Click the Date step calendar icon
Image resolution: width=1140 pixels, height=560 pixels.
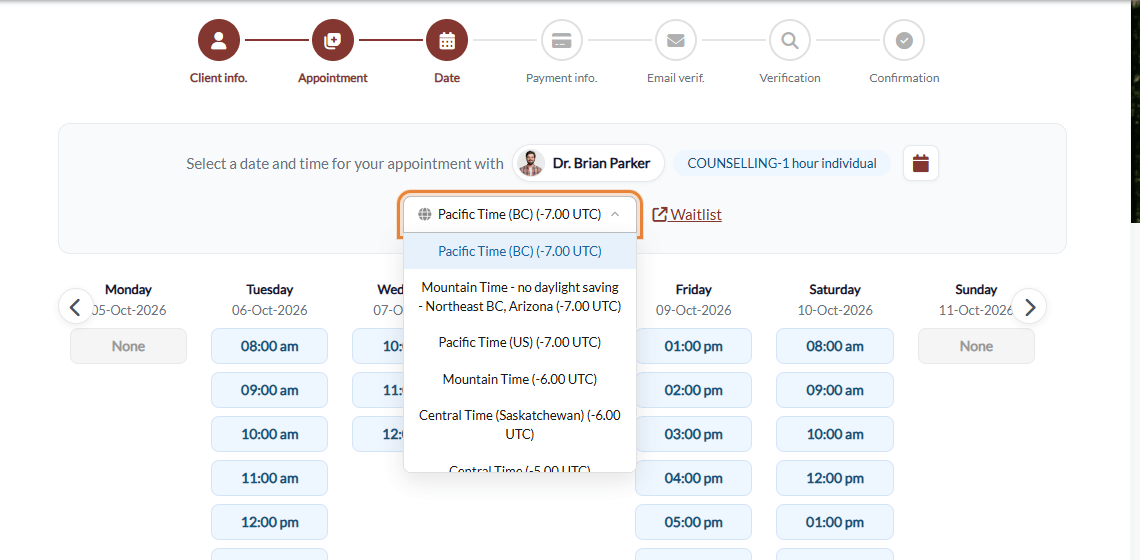click(447, 40)
